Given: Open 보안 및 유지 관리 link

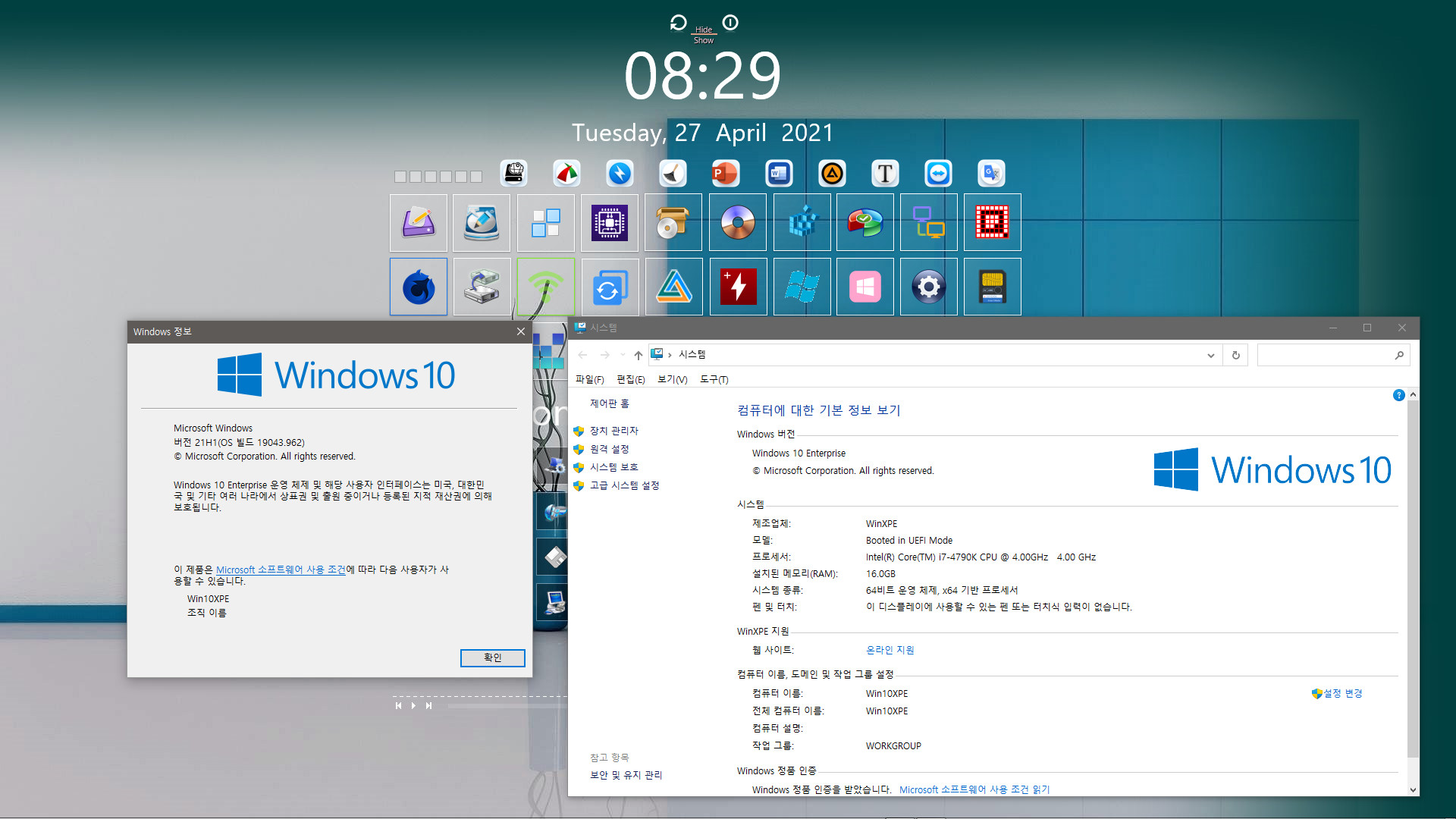Looking at the screenshot, I should (x=626, y=775).
